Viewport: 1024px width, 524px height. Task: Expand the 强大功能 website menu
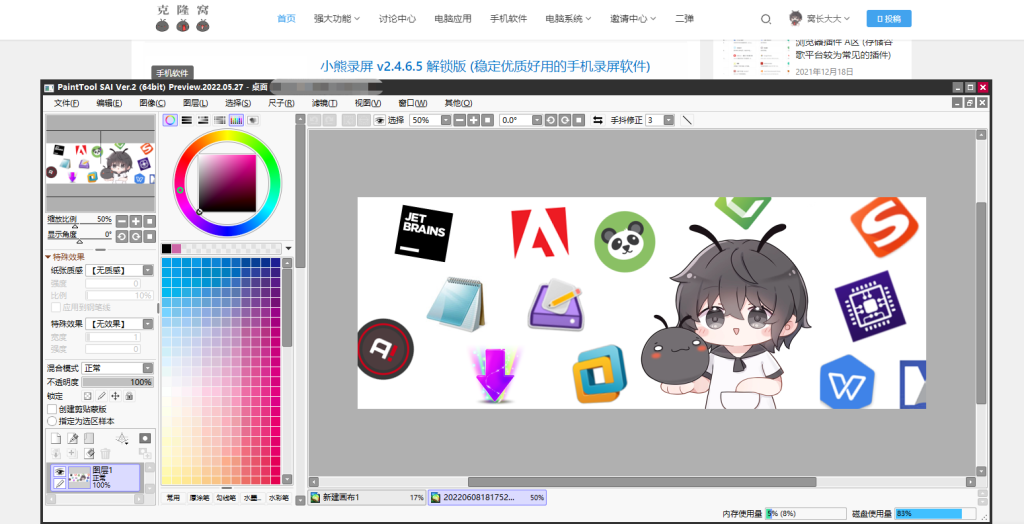[x=337, y=18]
